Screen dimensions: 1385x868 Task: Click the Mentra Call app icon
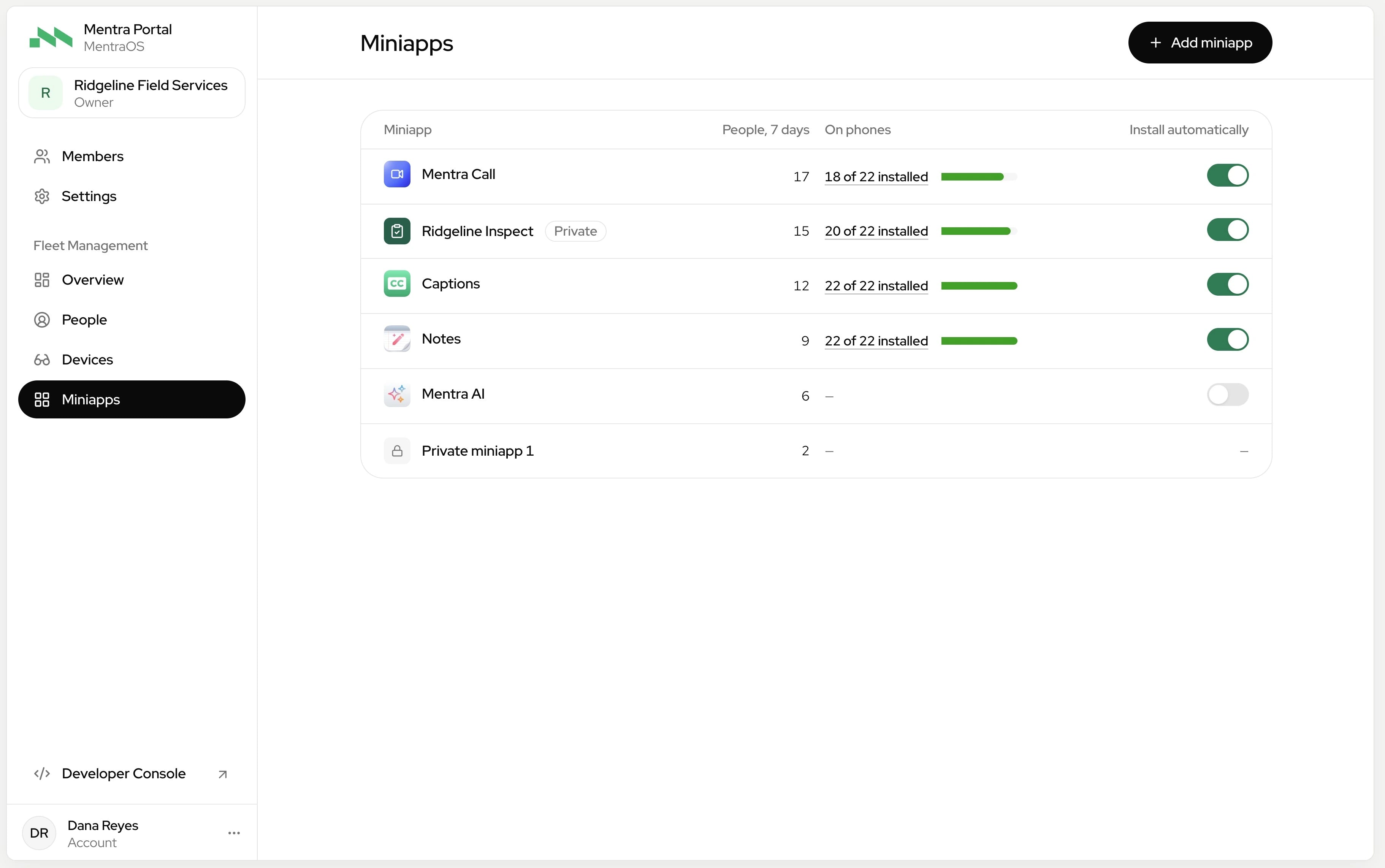pos(397,174)
